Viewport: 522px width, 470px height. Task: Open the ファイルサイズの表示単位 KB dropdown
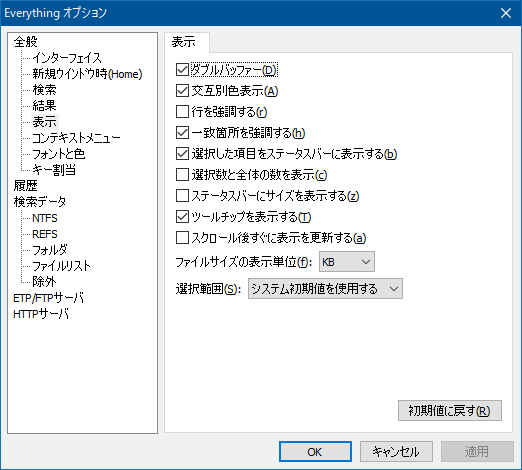click(347, 262)
